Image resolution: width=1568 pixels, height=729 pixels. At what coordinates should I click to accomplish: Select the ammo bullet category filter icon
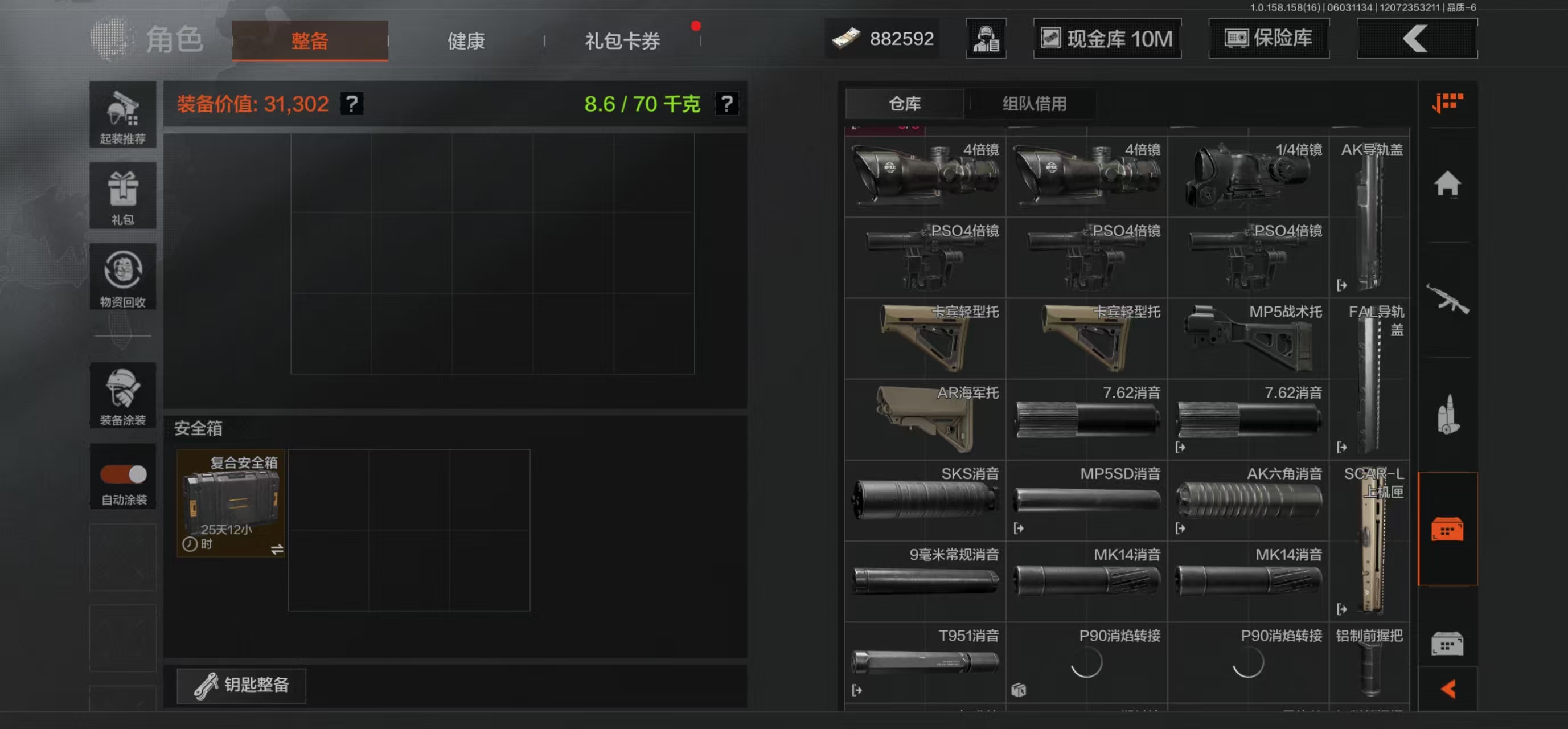(1447, 414)
